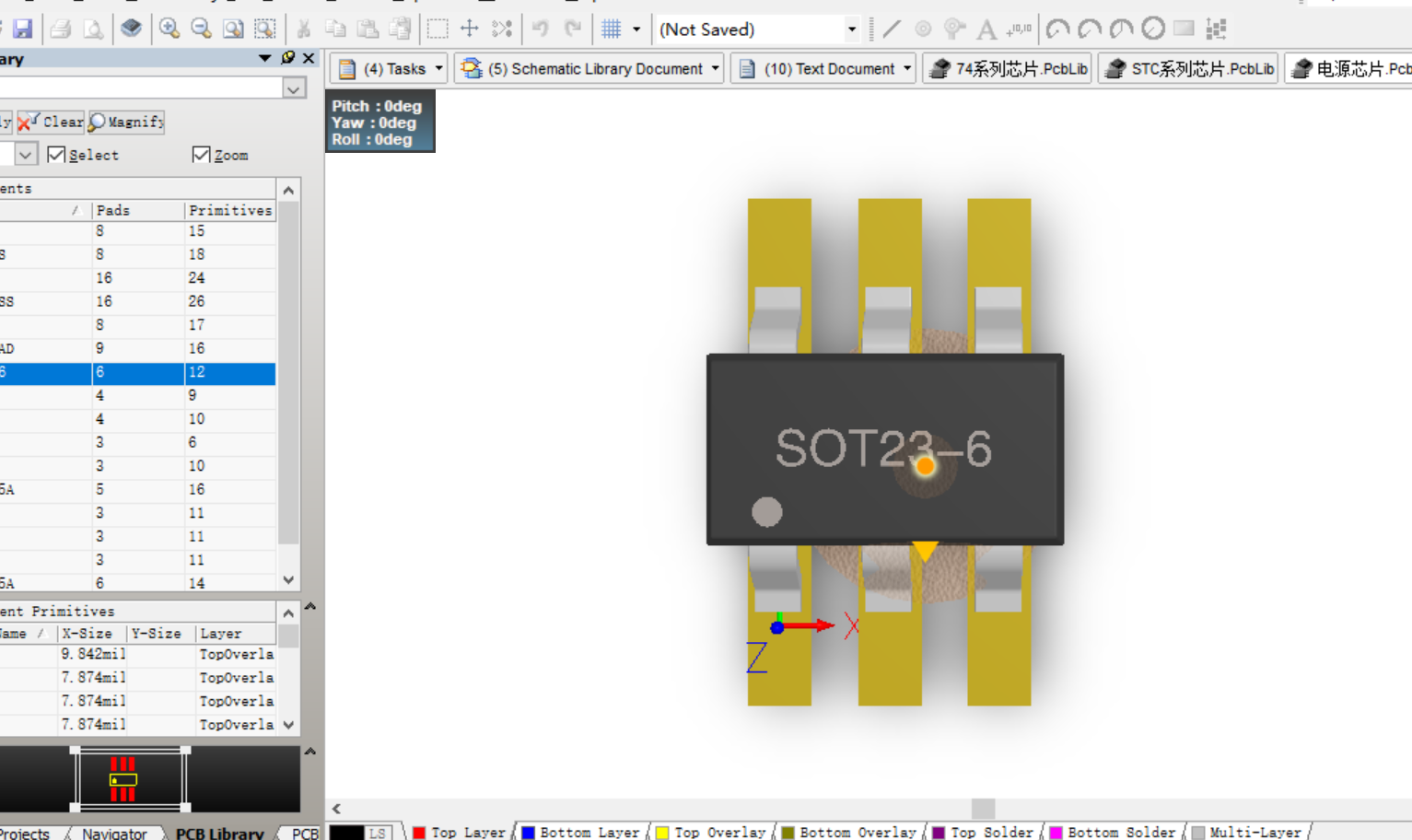
Task: Click the Undo arrow icon
Action: click(541, 29)
